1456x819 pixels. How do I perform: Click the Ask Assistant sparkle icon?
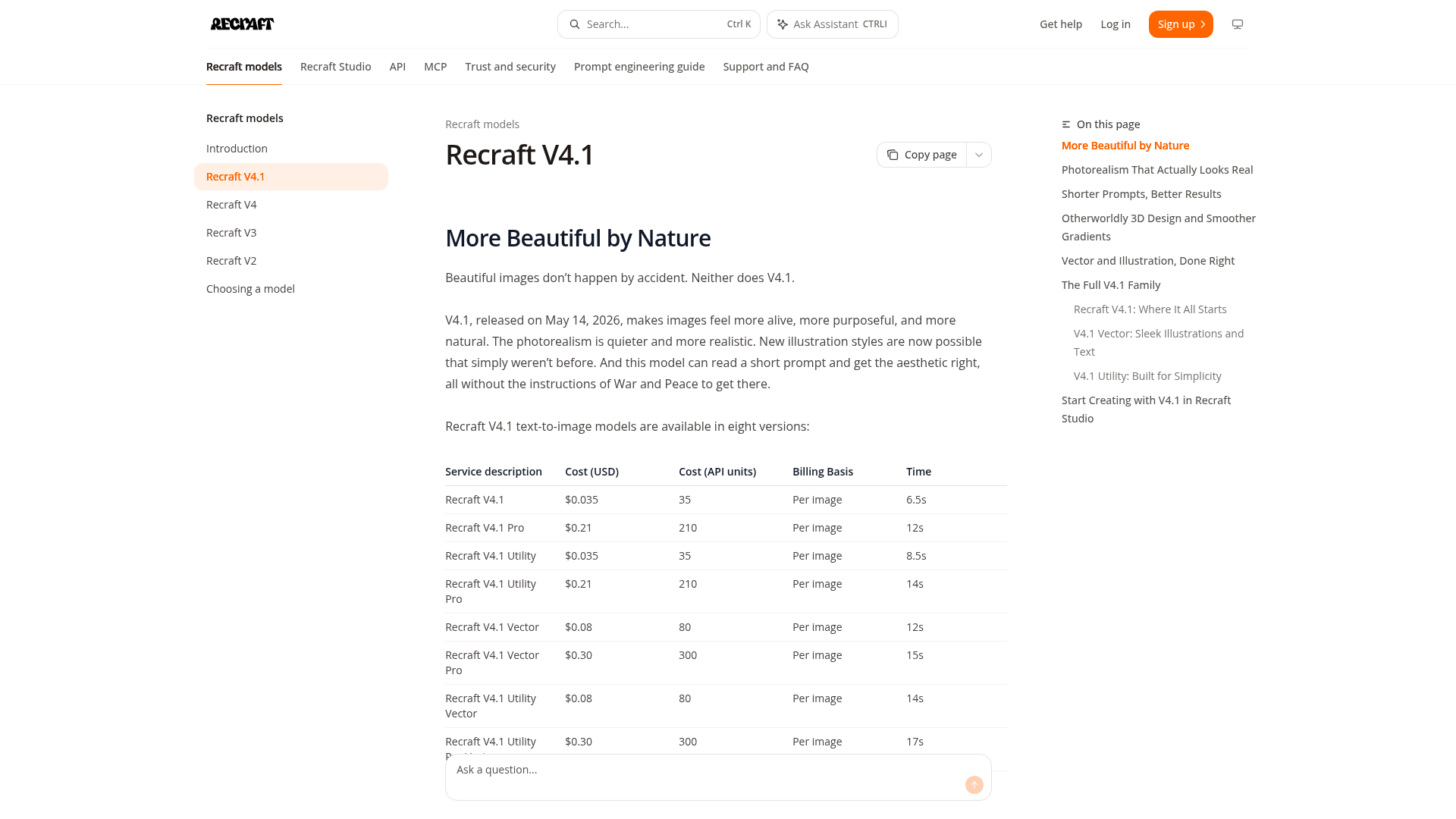click(x=783, y=24)
